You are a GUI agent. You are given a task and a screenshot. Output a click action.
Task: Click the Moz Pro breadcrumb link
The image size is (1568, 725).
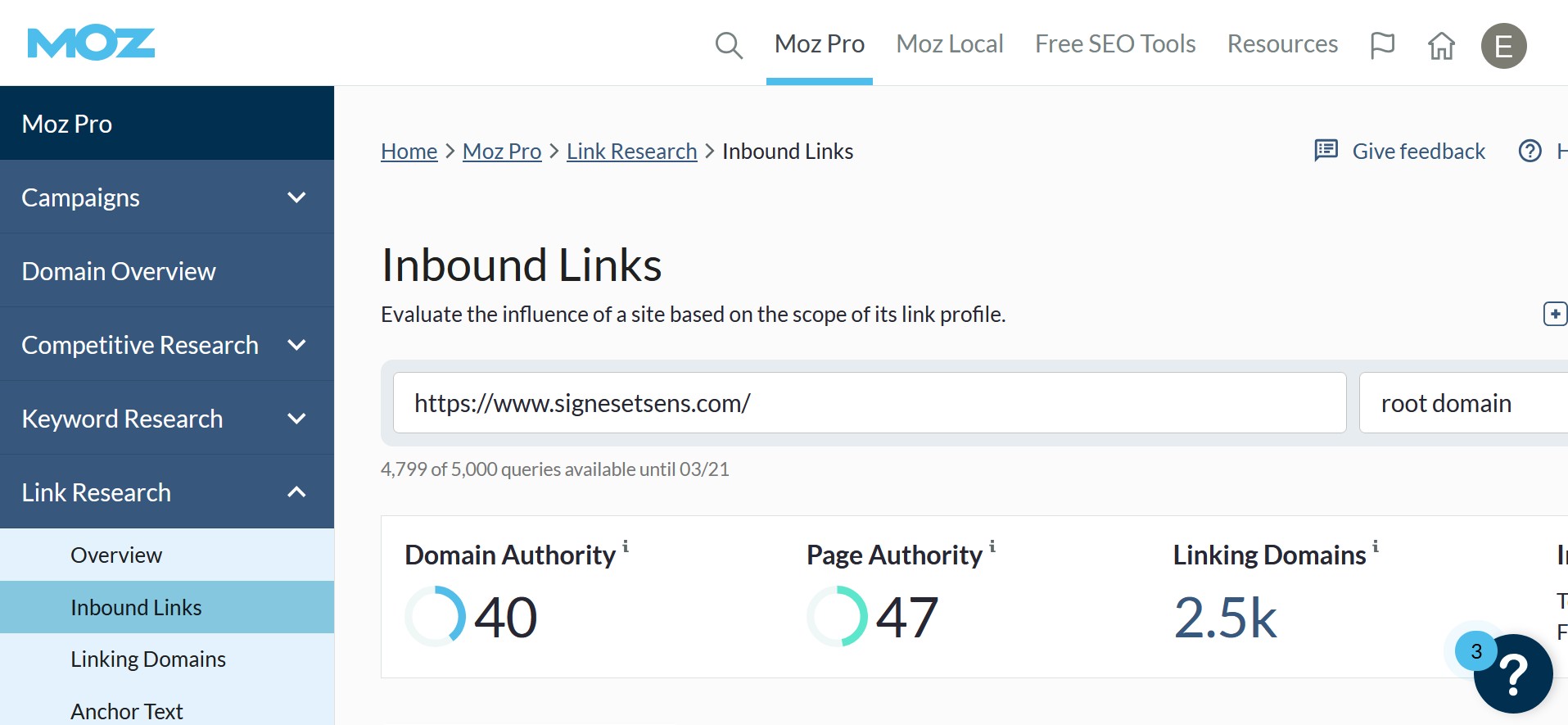502,152
